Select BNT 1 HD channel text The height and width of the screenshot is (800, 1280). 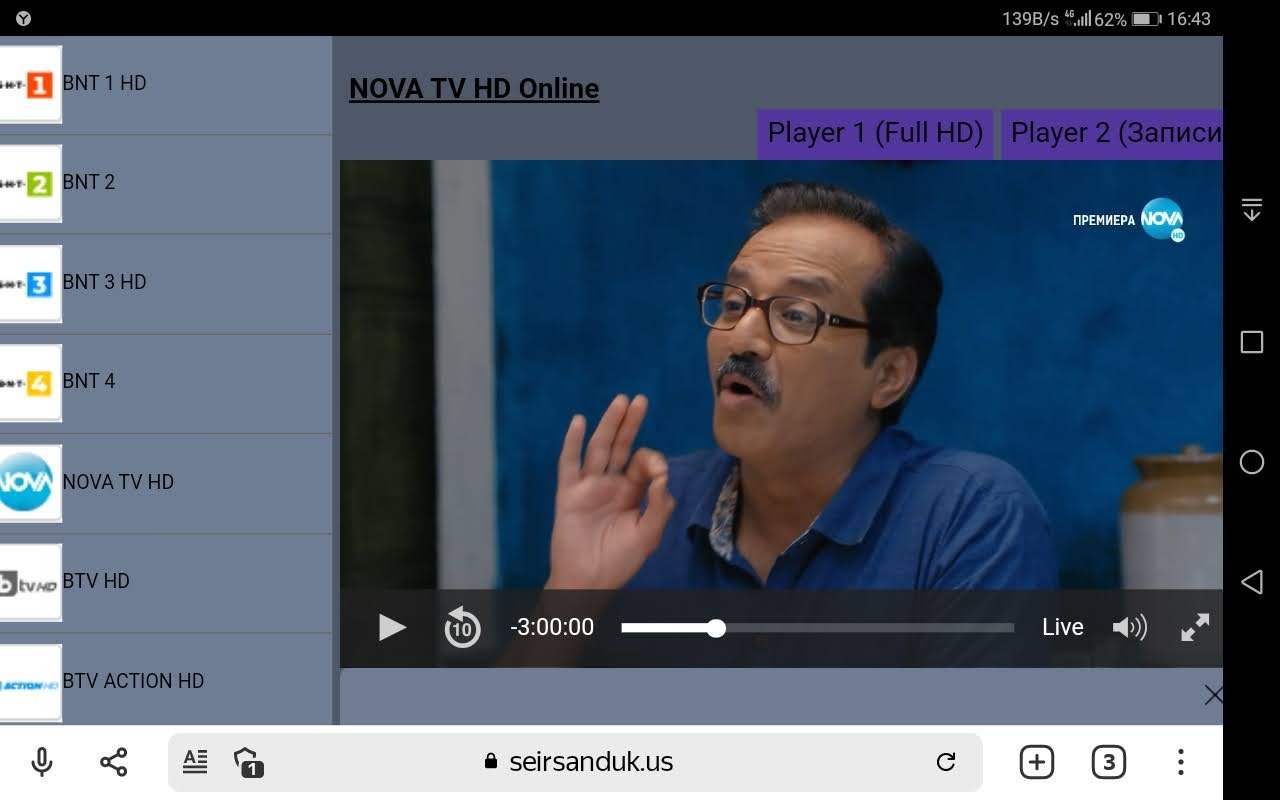click(x=104, y=83)
